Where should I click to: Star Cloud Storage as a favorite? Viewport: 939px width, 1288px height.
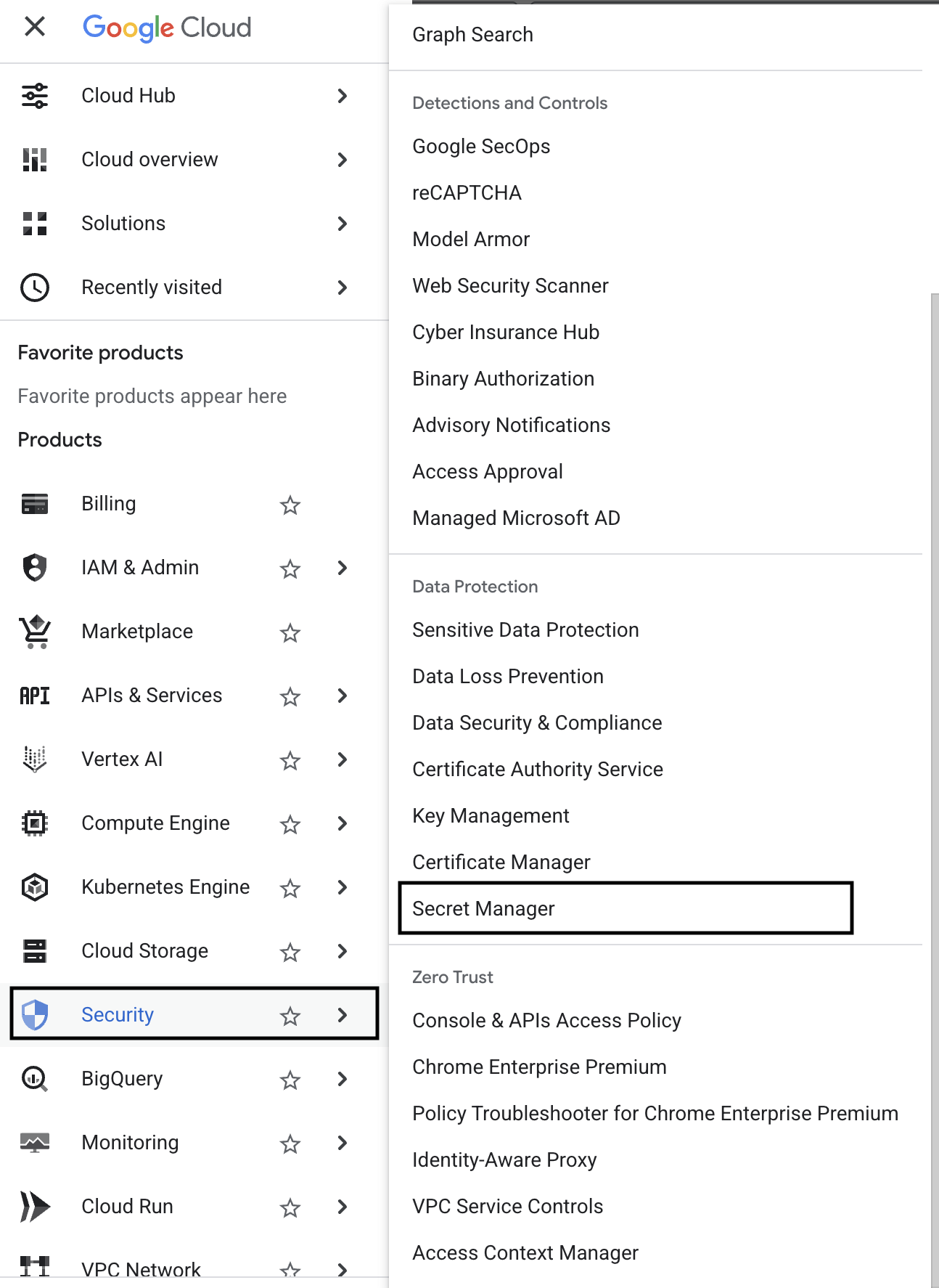pyautogui.click(x=290, y=952)
